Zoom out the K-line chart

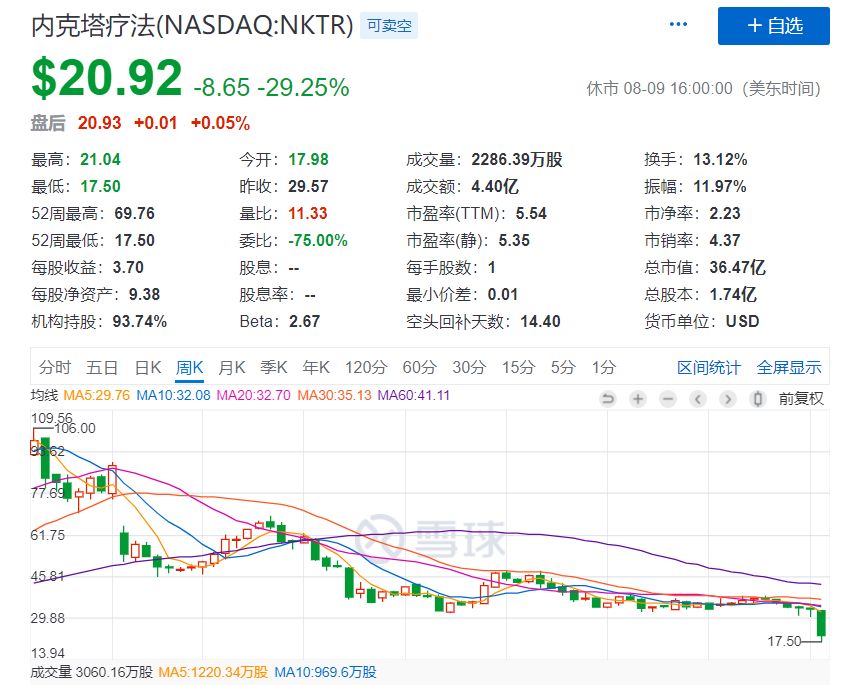(x=667, y=399)
